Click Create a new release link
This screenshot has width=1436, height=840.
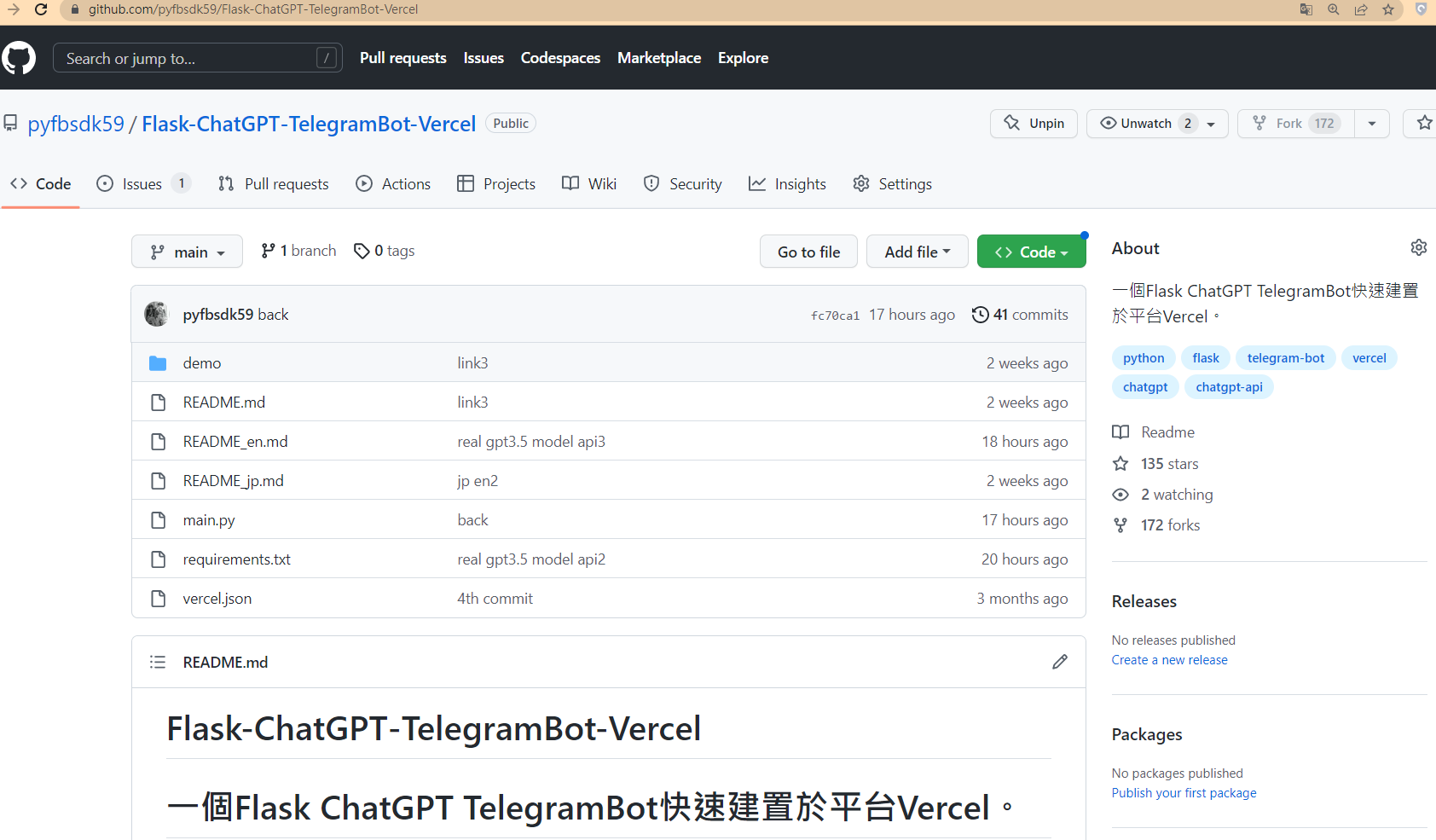click(x=1169, y=660)
